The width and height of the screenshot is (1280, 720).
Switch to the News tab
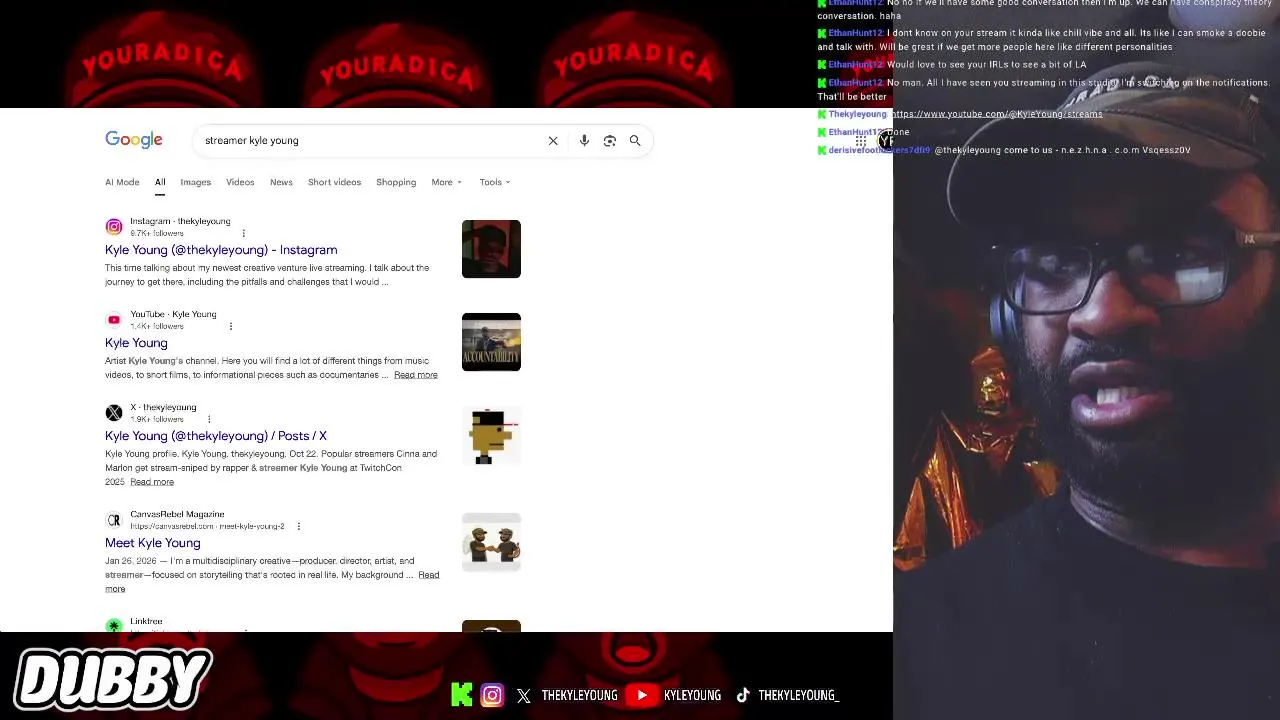[x=281, y=182]
